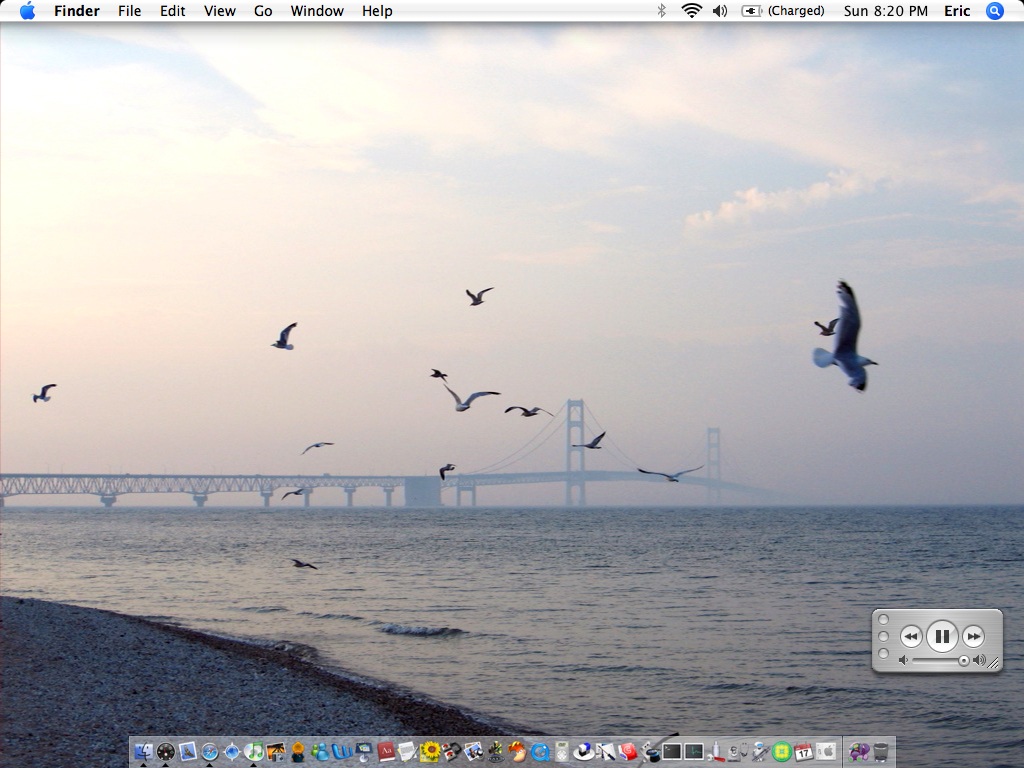Image resolution: width=1024 pixels, height=768 pixels.
Task: Open the Trash in the Dock
Action: 881,752
